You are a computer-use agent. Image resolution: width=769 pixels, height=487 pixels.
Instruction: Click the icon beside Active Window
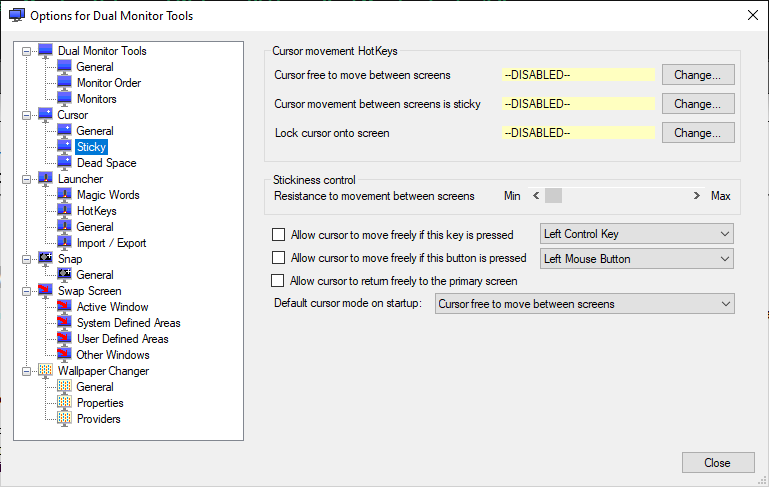pyautogui.click(x=64, y=307)
